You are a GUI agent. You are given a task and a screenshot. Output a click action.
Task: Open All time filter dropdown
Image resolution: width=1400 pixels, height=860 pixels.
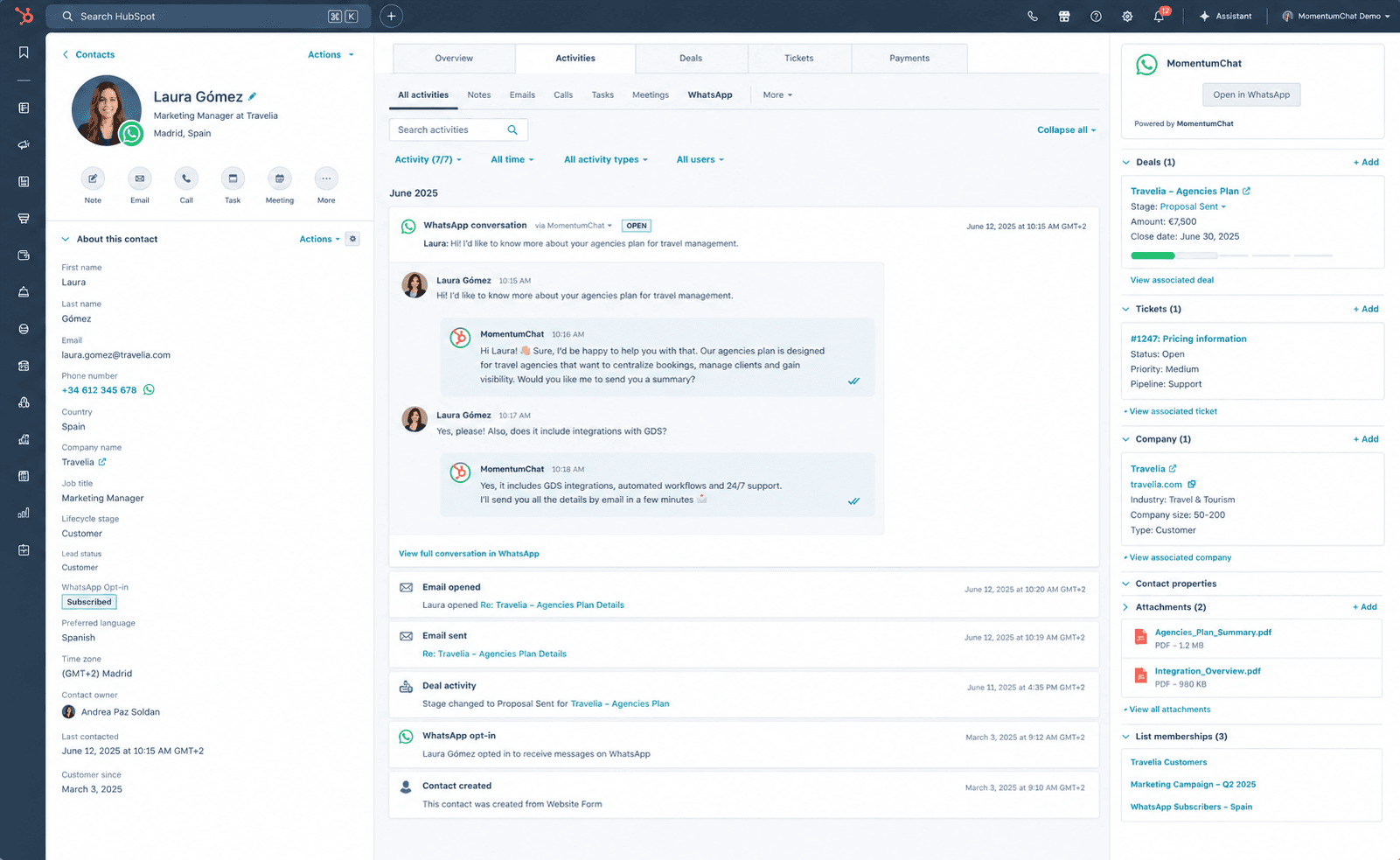tap(512, 159)
